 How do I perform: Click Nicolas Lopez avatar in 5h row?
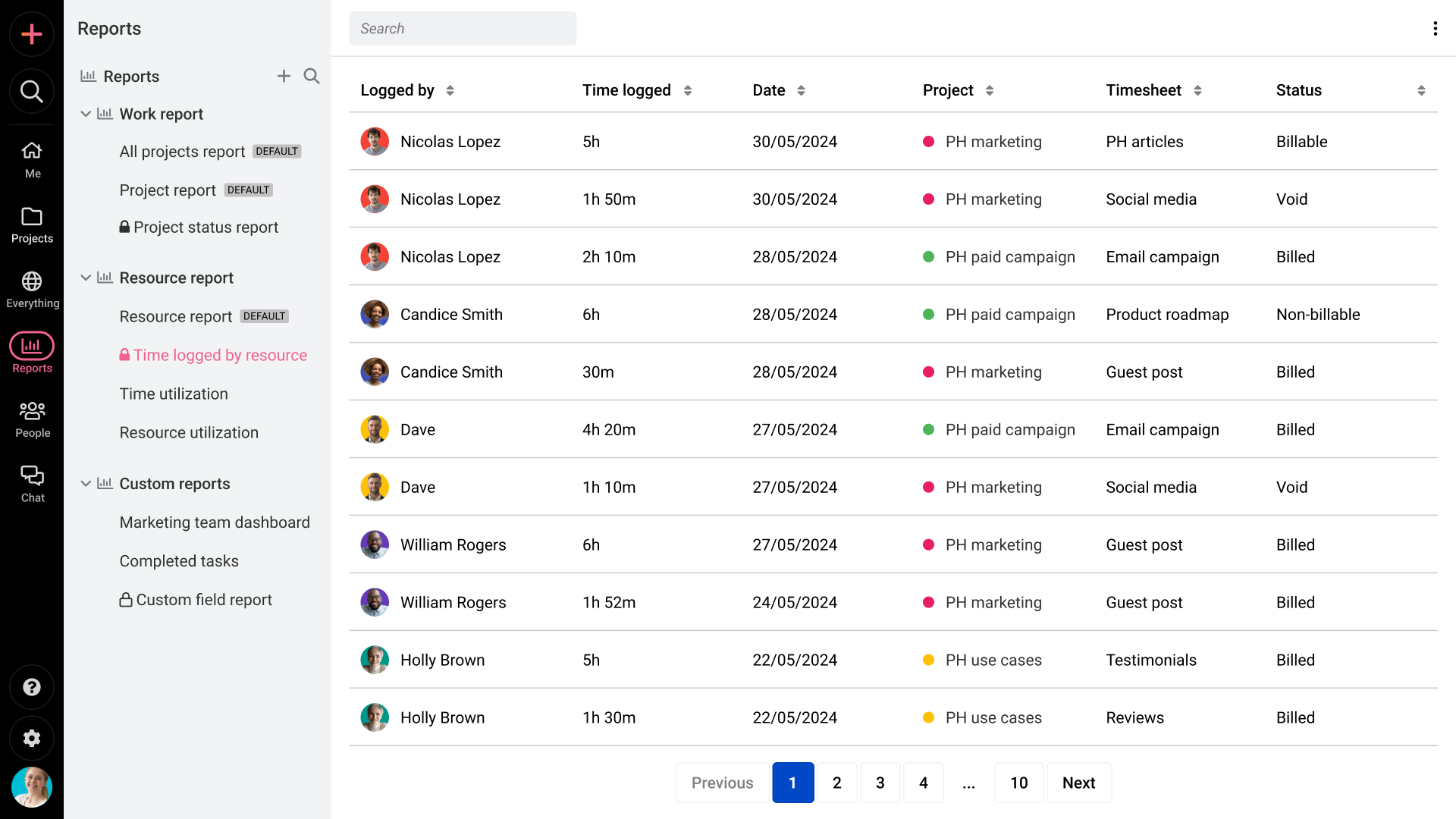375,141
